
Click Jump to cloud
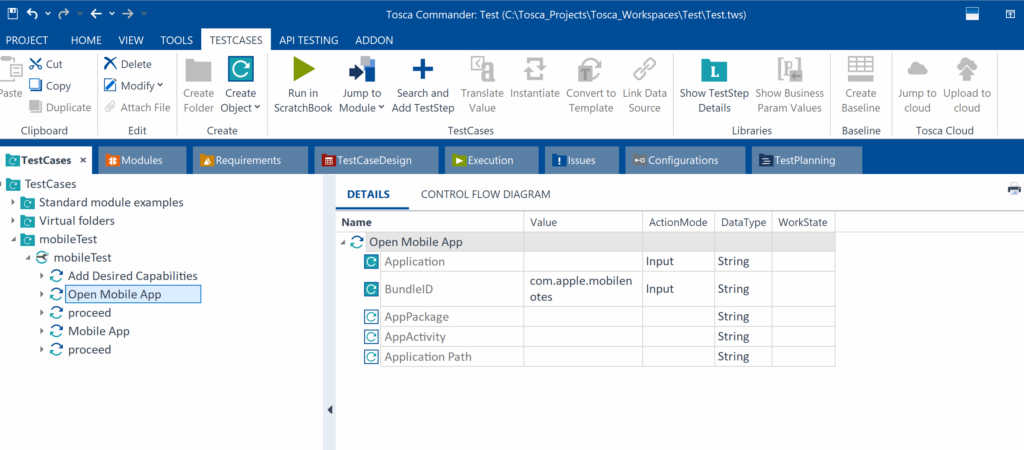click(917, 85)
